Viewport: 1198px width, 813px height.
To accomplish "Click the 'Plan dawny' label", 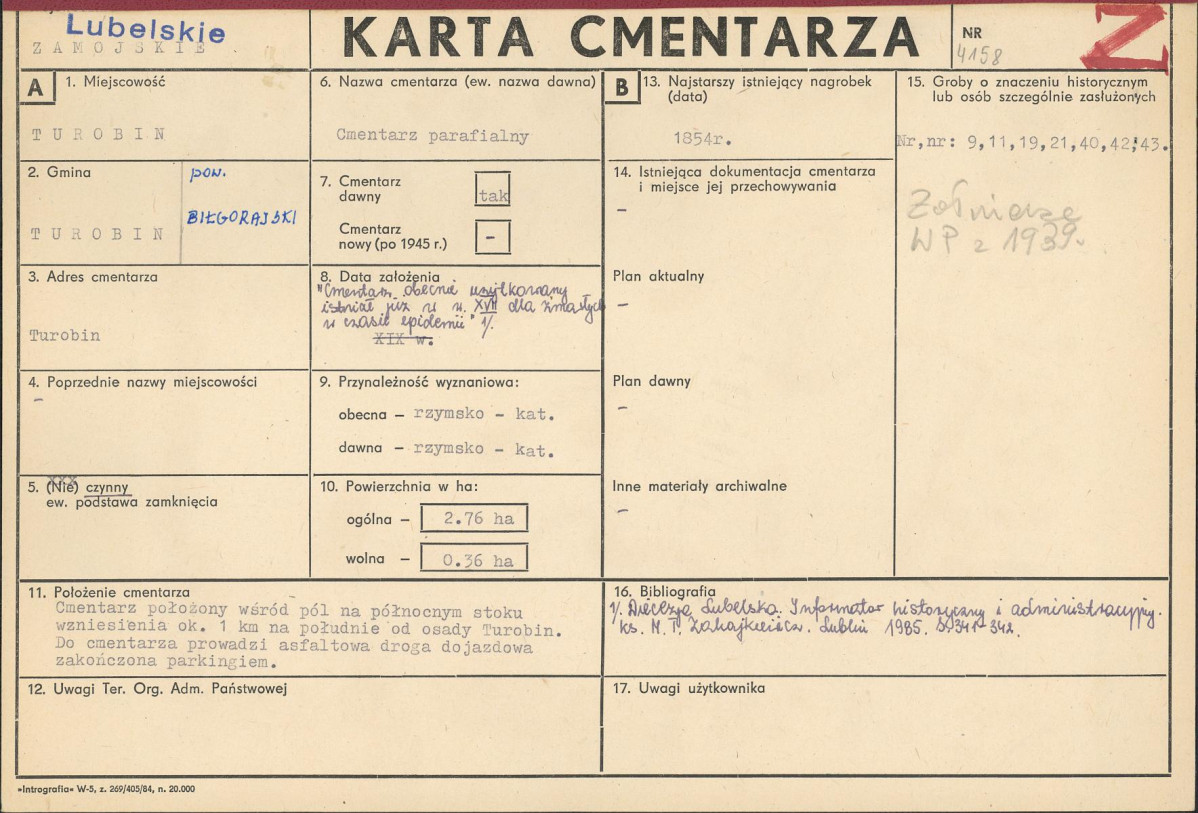I will [651, 381].
